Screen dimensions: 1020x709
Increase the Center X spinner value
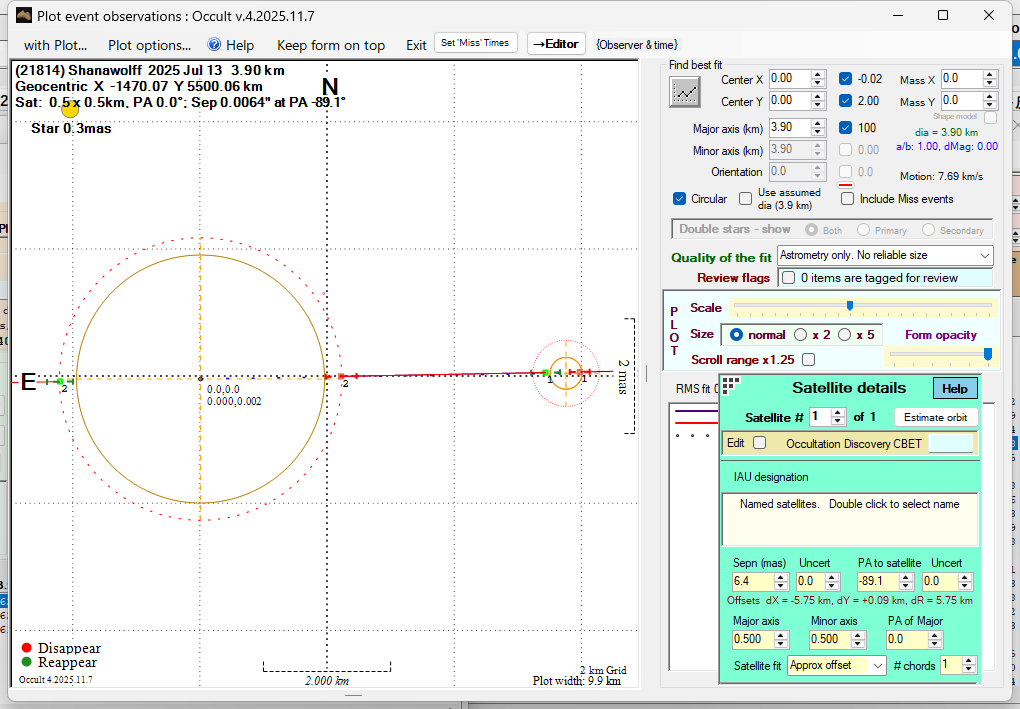pos(818,75)
